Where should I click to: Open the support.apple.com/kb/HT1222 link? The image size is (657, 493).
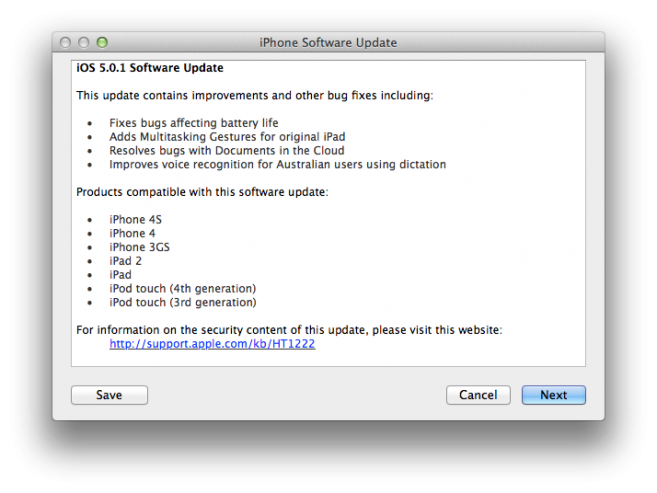(212, 344)
